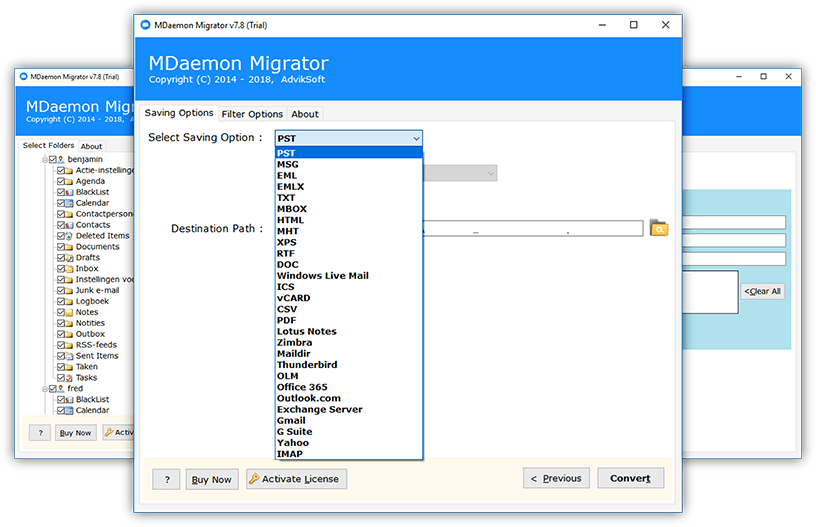This screenshot has width=816, height=527.
Task: Toggle the benjamin account checkbox
Action: (53, 159)
